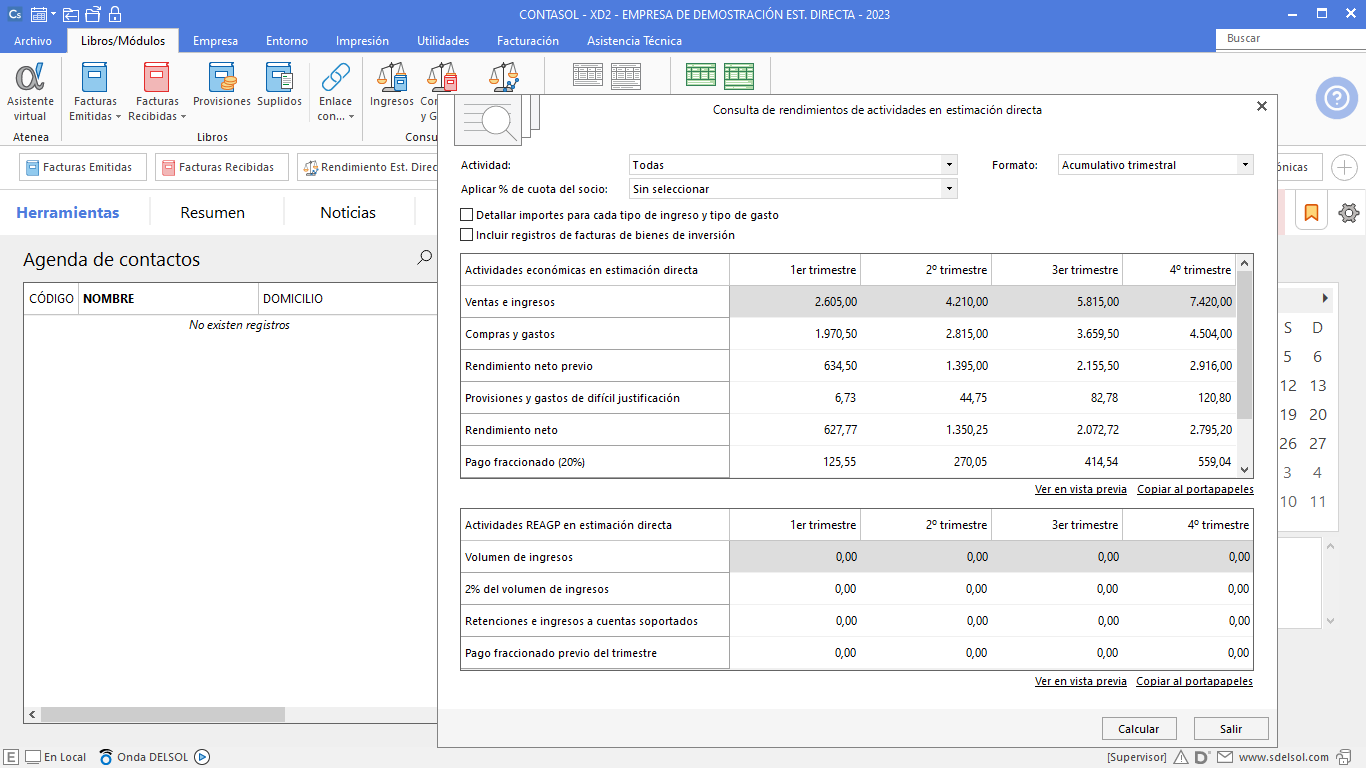Enable Detallar importes para cada tipo checkbox
The image size is (1366, 768).
(467, 215)
